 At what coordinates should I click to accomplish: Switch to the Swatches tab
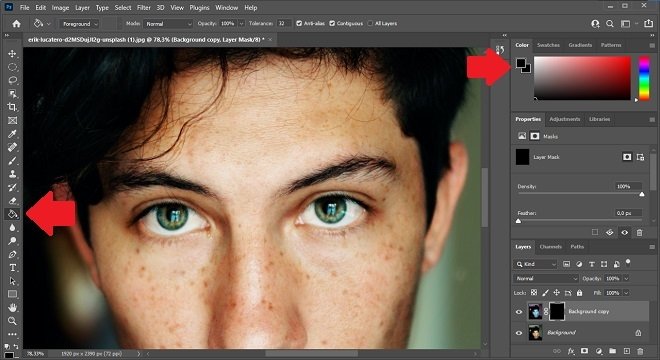[x=548, y=45]
